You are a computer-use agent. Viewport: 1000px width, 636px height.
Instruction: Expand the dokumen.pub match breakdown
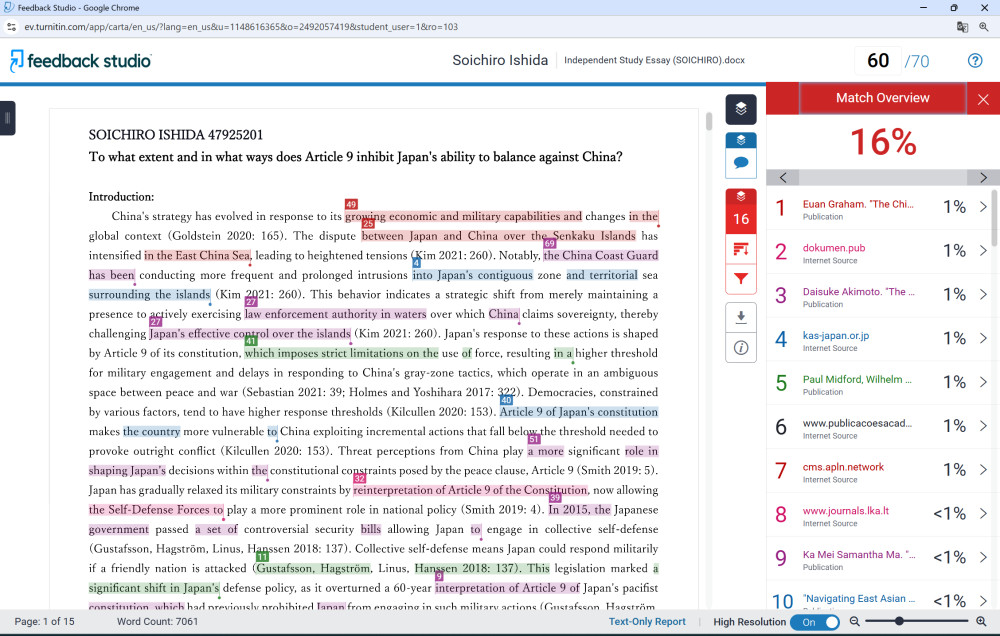[982, 251]
